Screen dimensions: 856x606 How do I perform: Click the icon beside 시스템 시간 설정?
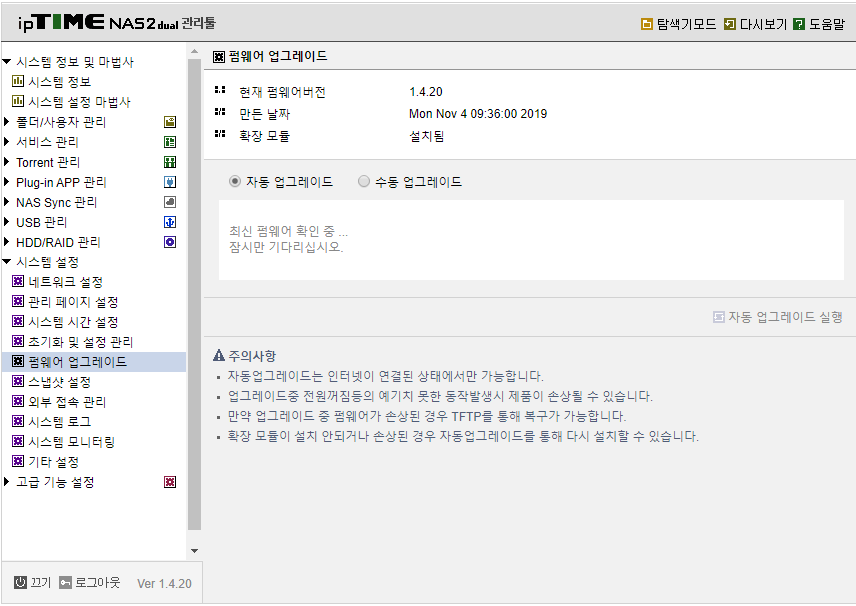[x=18, y=322]
